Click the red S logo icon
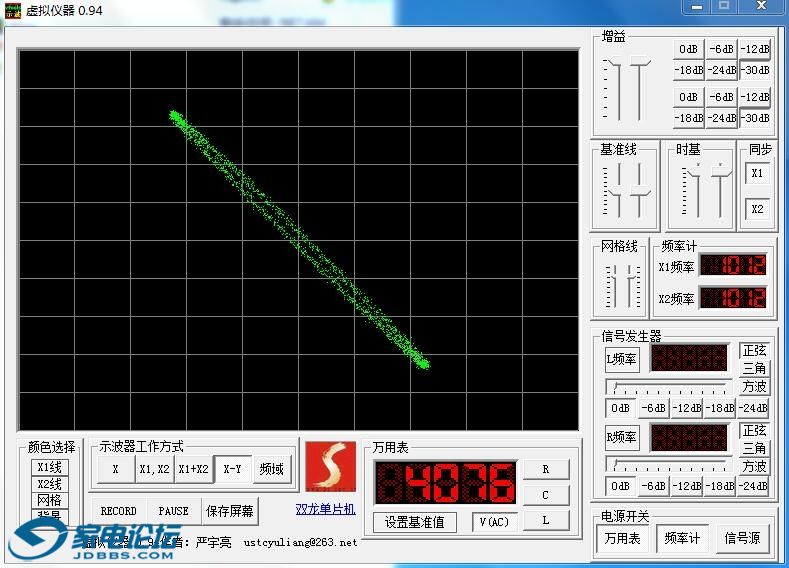Screen dimensions: 789x568 pyautogui.click(x=331, y=466)
